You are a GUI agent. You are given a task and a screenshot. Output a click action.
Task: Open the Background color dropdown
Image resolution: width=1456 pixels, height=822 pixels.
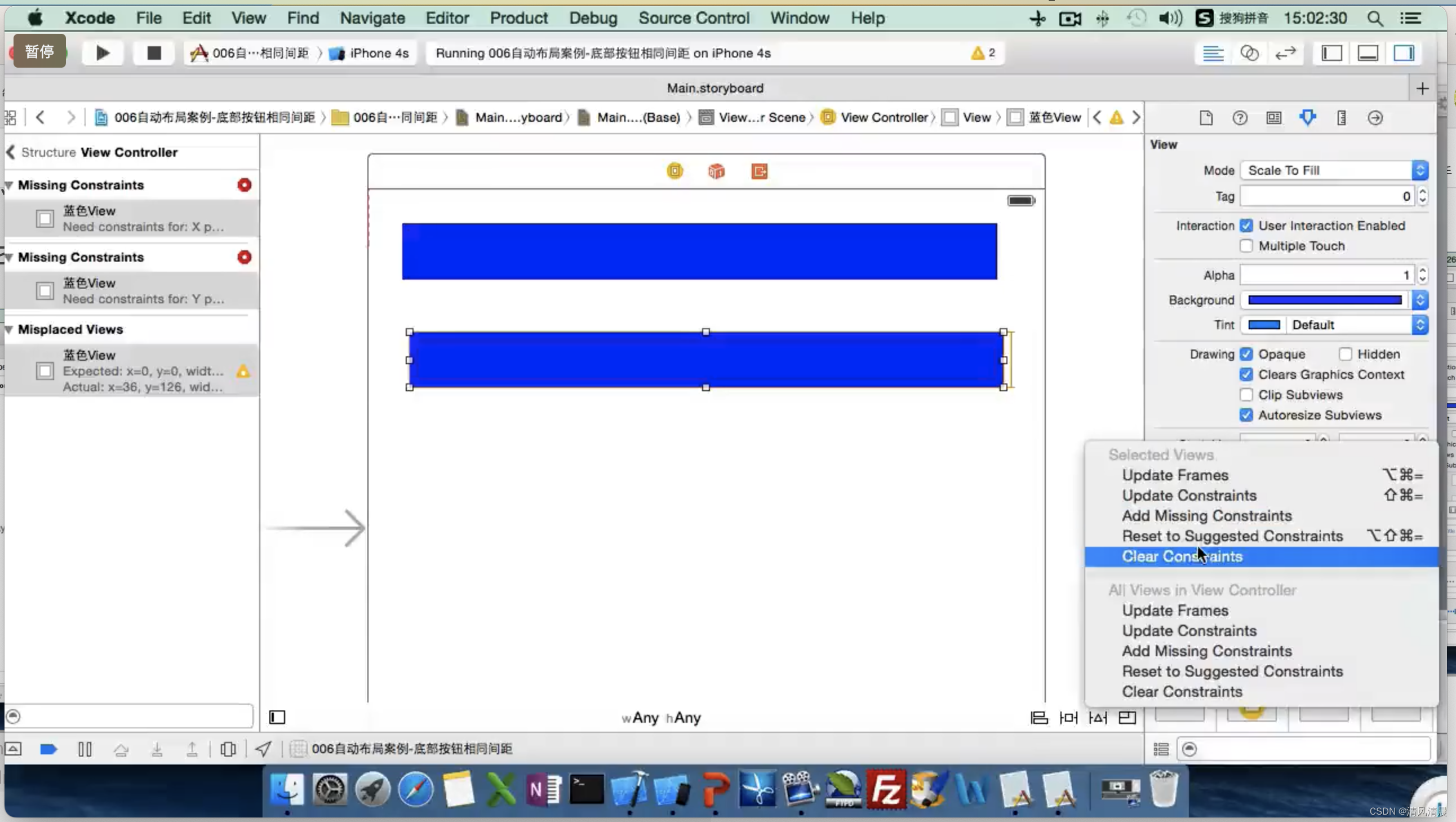pos(1420,299)
